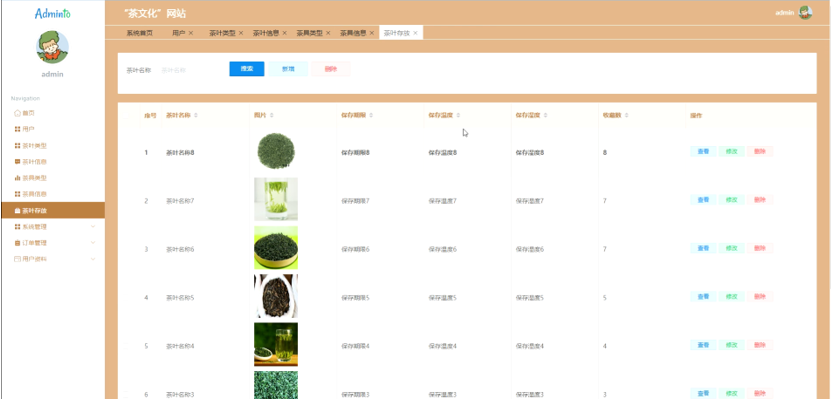Image resolution: width=831 pixels, height=401 pixels.
Task: View row 茶叶名称7 with 查看
Action: (x=703, y=200)
